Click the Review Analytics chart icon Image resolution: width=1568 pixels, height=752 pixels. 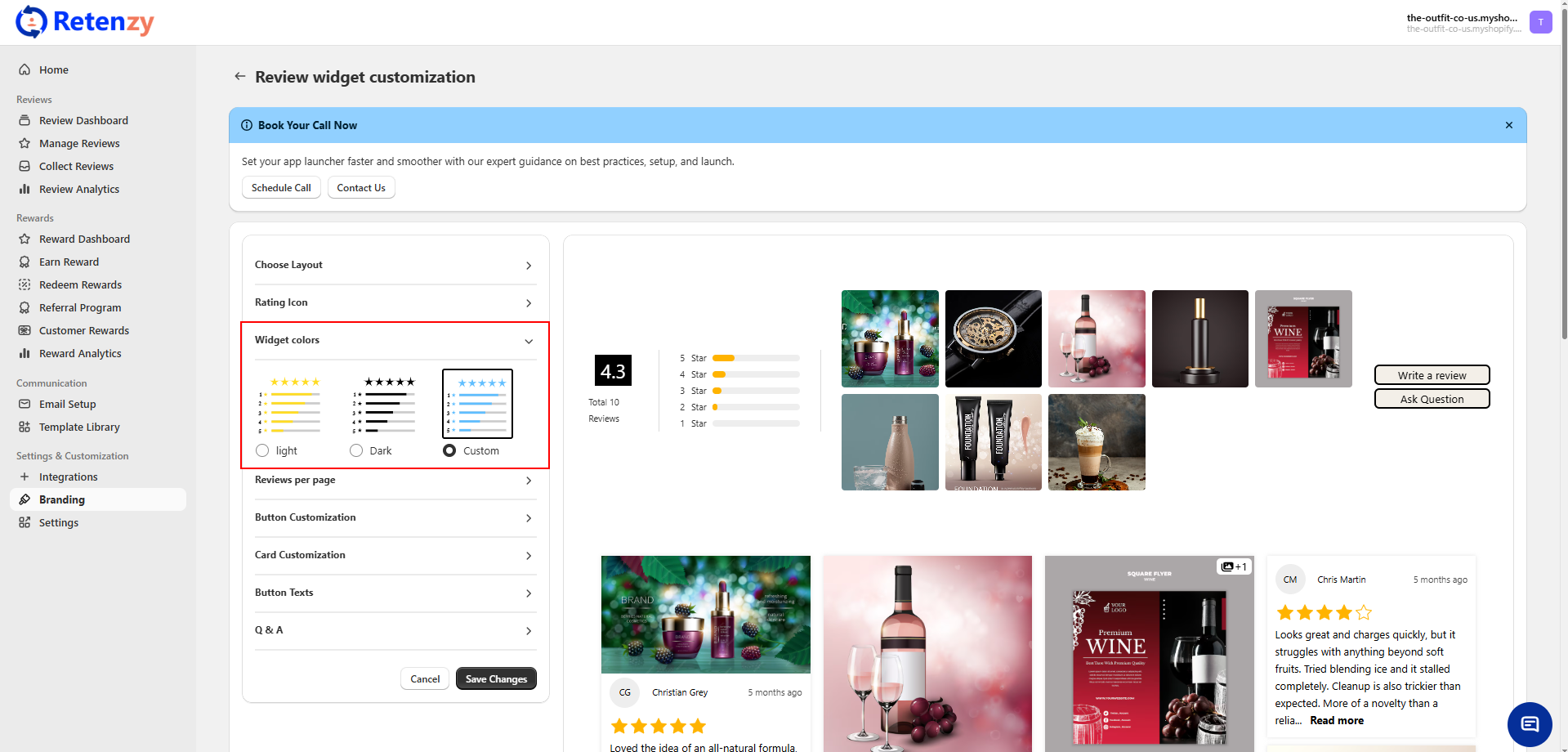[x=25, y=189]
